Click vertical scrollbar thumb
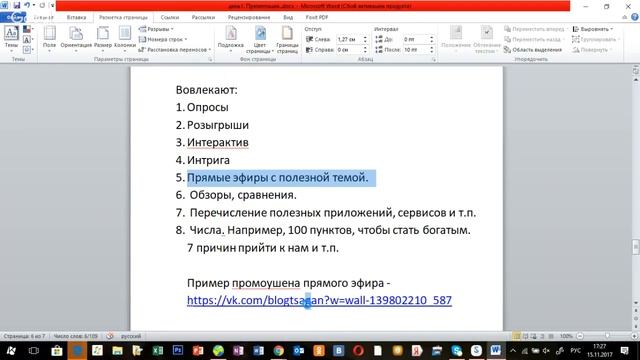 [636, 247]
